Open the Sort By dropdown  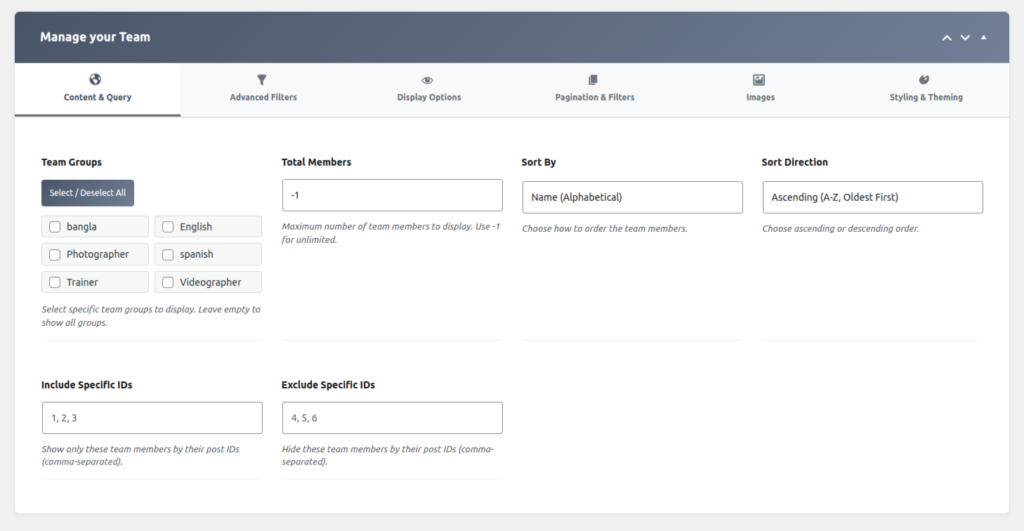click(x=632, y=197)
